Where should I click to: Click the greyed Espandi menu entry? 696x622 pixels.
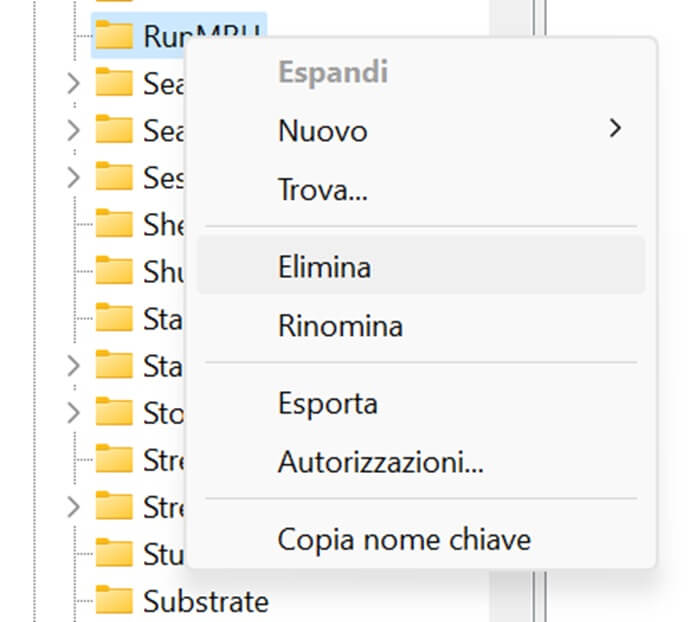pos(421,72)
